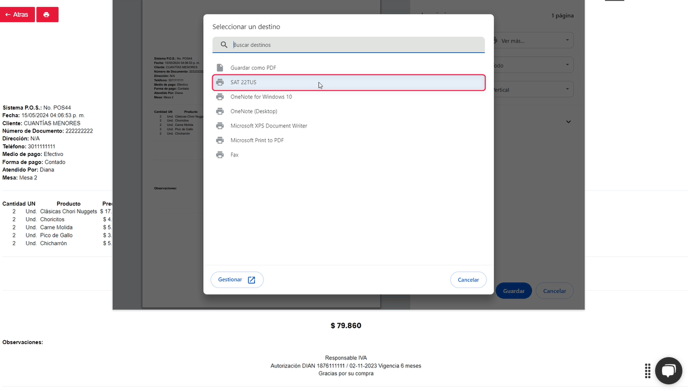Viewport: 688px width, 391px height.
Task: Open the Vertical orientation dropdown
Action: point(534,90)
